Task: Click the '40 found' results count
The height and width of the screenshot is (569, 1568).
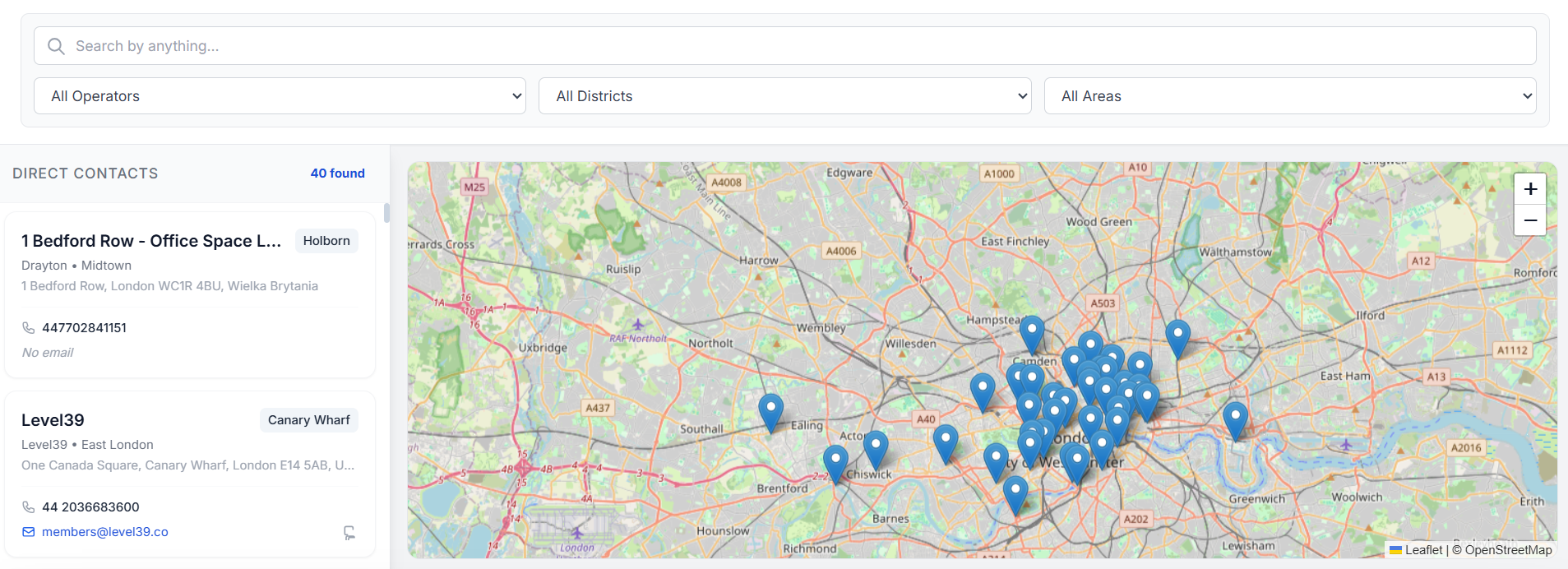Action: [x=337, y=173]
